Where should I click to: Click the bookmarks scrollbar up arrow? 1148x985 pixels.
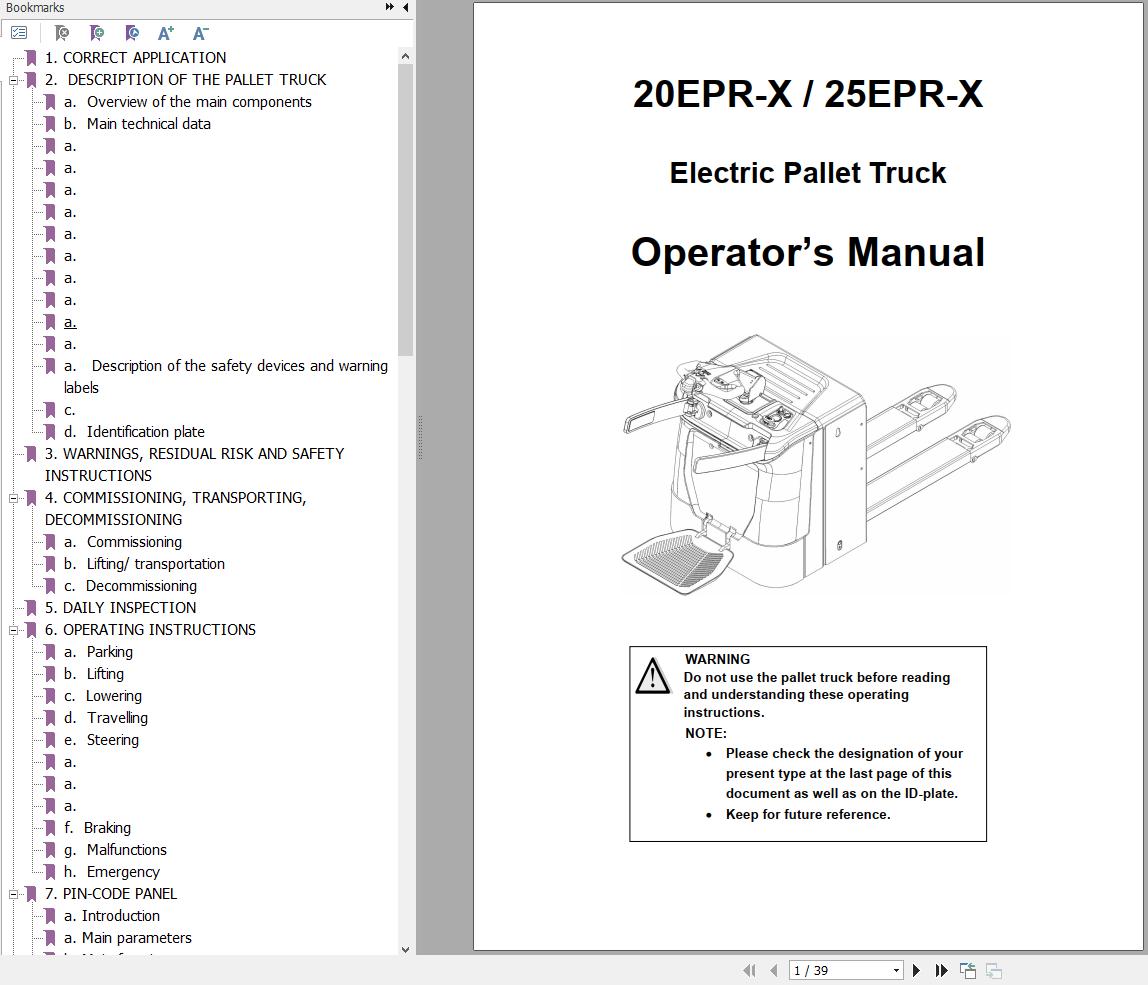pyautogui.click(x=406, y=56)
